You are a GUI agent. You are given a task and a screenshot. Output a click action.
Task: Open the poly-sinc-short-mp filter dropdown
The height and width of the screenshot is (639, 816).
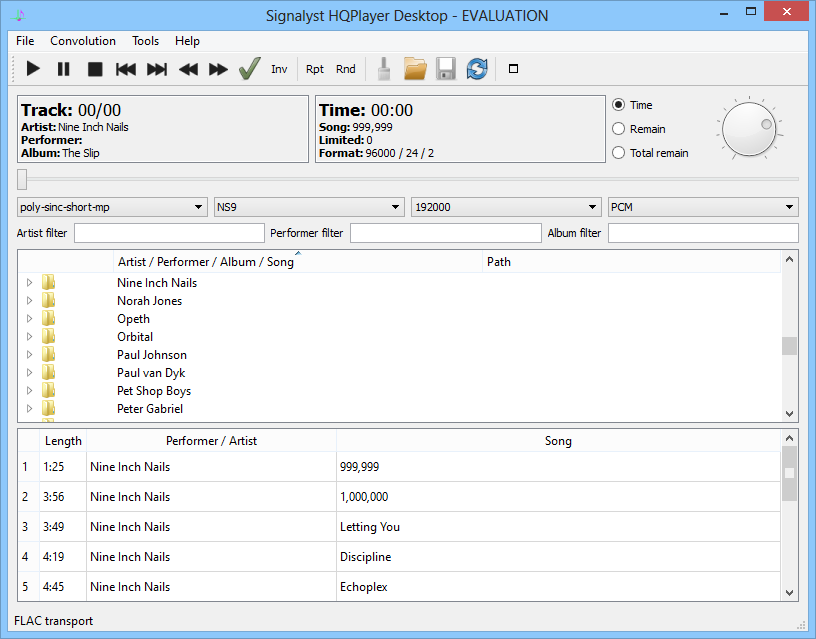click(x=110, y=207)
